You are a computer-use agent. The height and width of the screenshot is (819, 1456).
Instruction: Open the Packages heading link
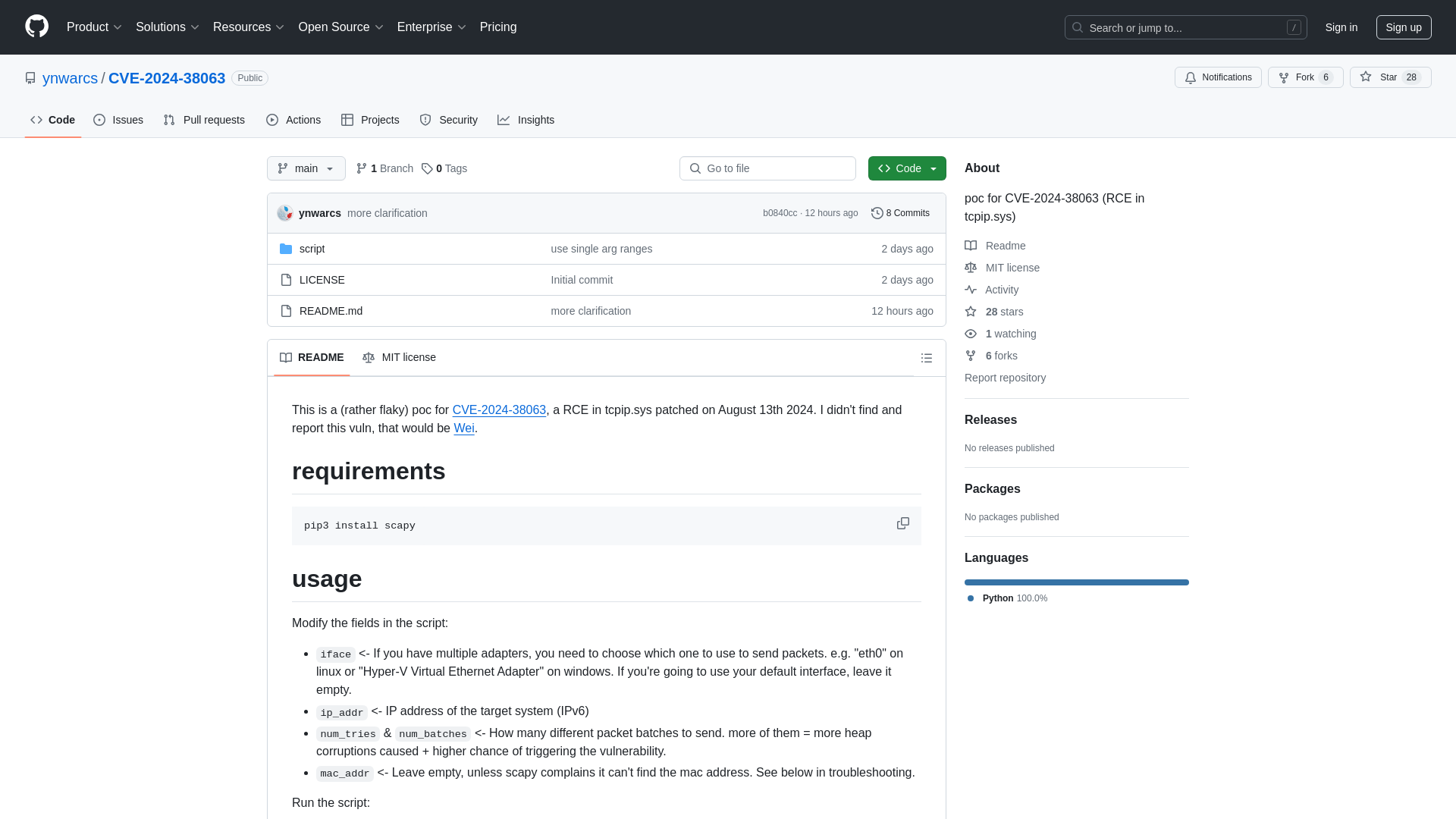click(x=992, y=488)
